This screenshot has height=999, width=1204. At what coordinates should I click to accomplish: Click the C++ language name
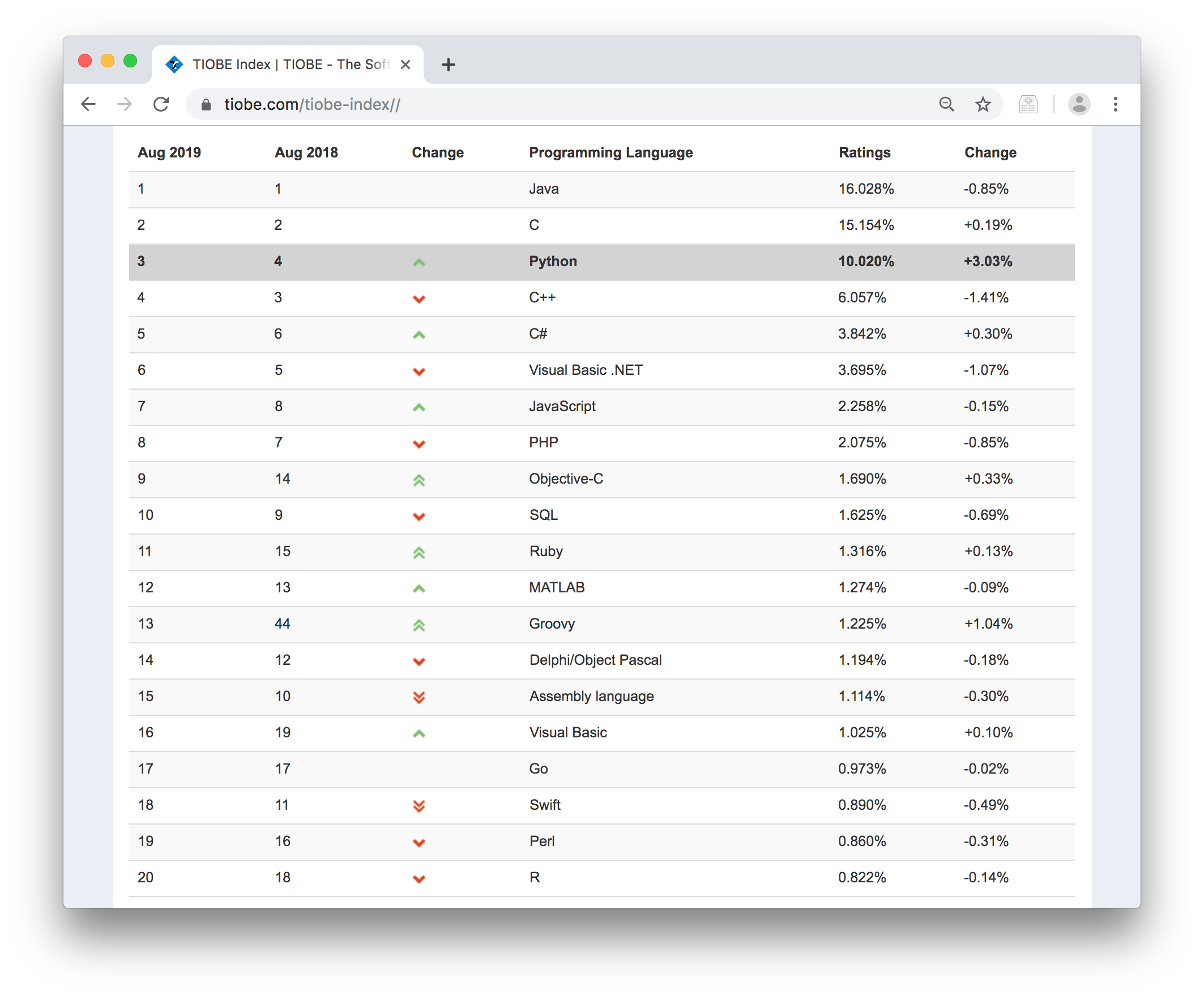pyautogui.click(x=542, y=297)
